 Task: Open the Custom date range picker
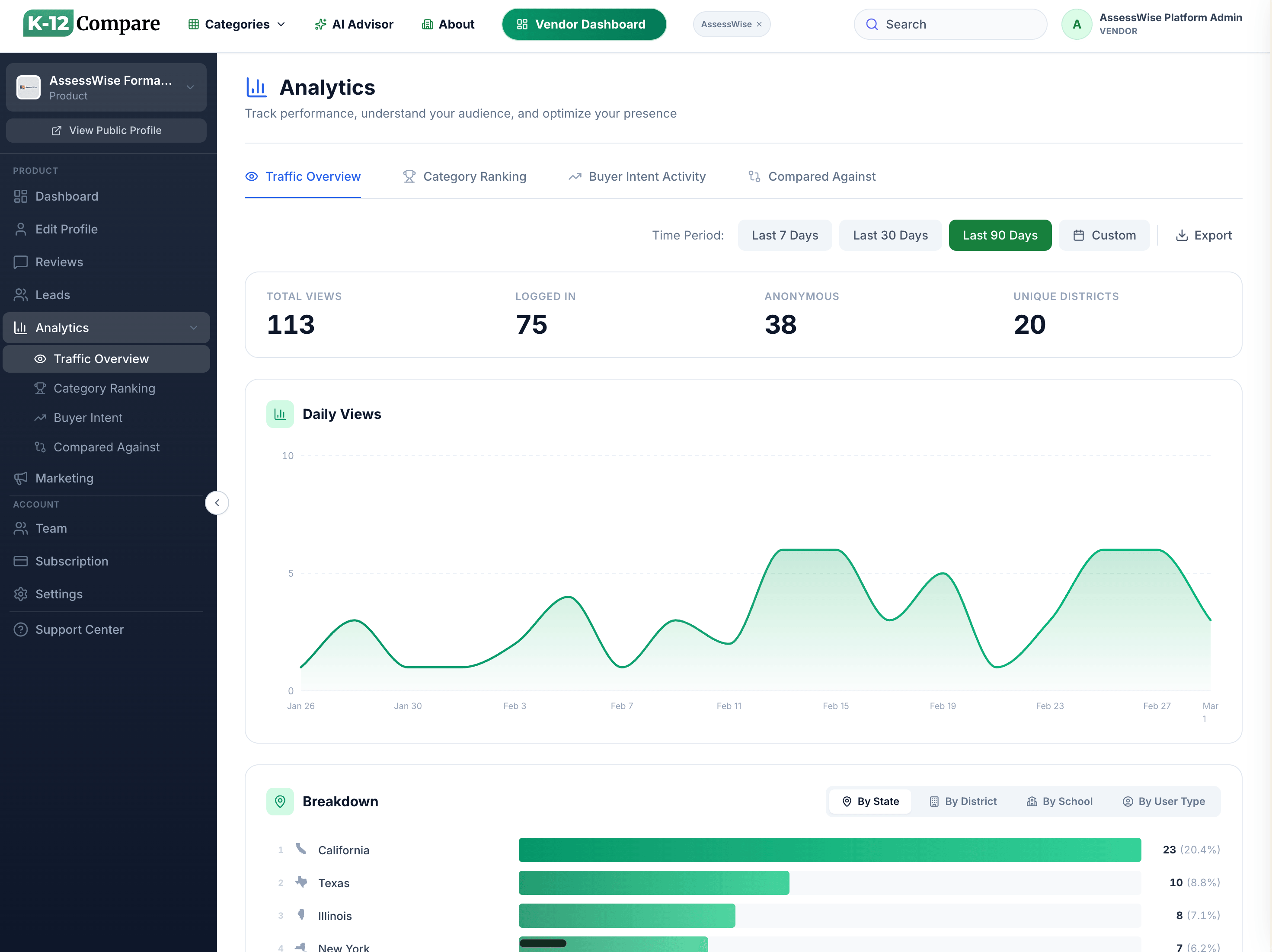tap(1104, 235)
